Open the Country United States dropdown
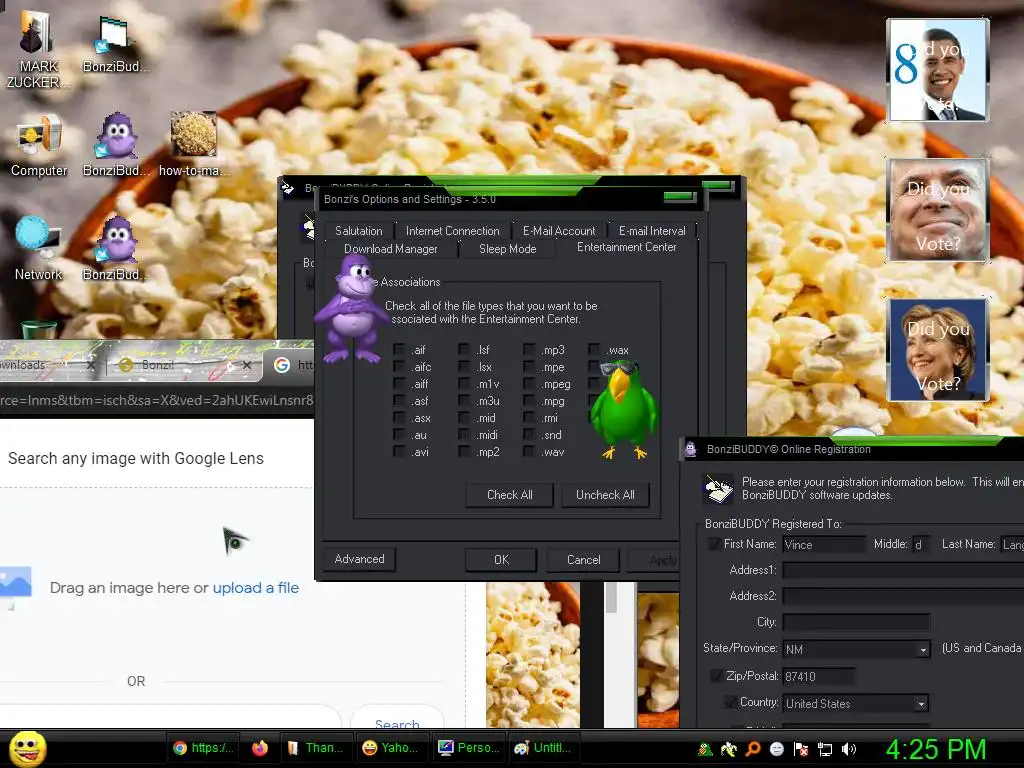This screenshot has height=768, width=1024. 921,703
